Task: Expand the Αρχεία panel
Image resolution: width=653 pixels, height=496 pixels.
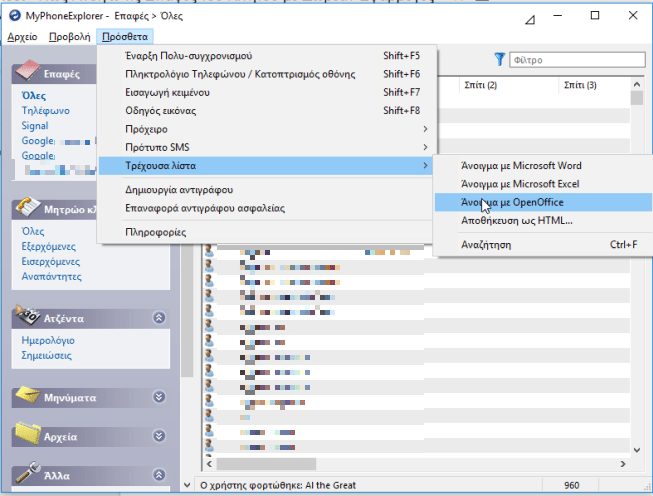Action: (x=159, y=436)
